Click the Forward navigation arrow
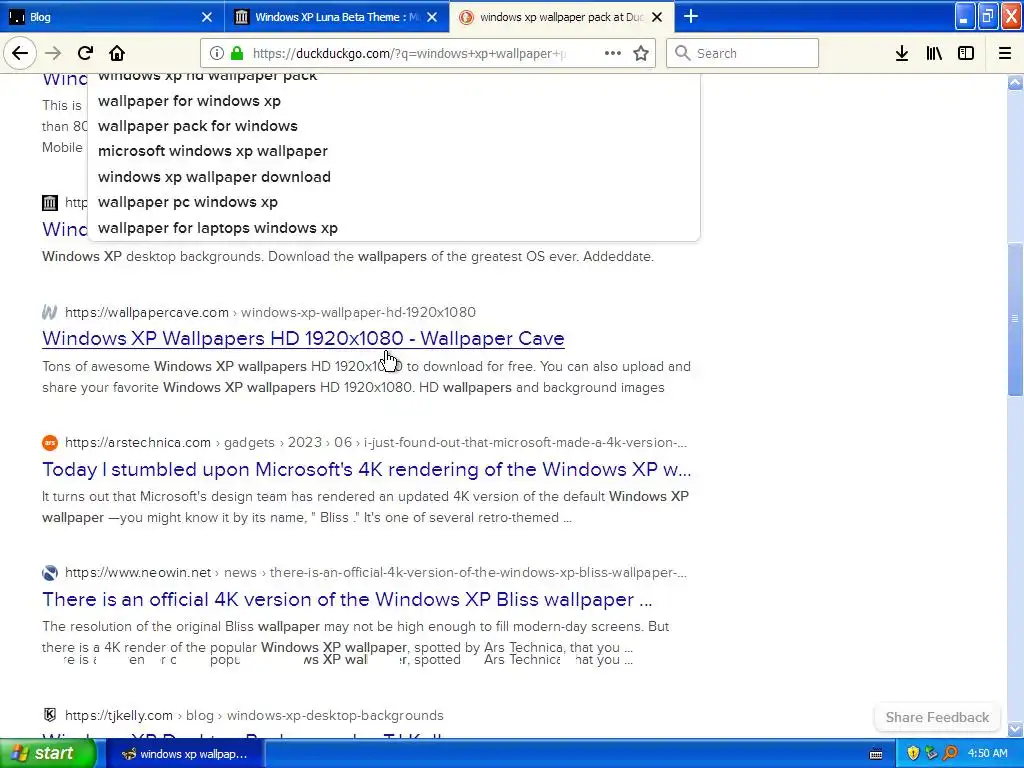 (53, 53)
